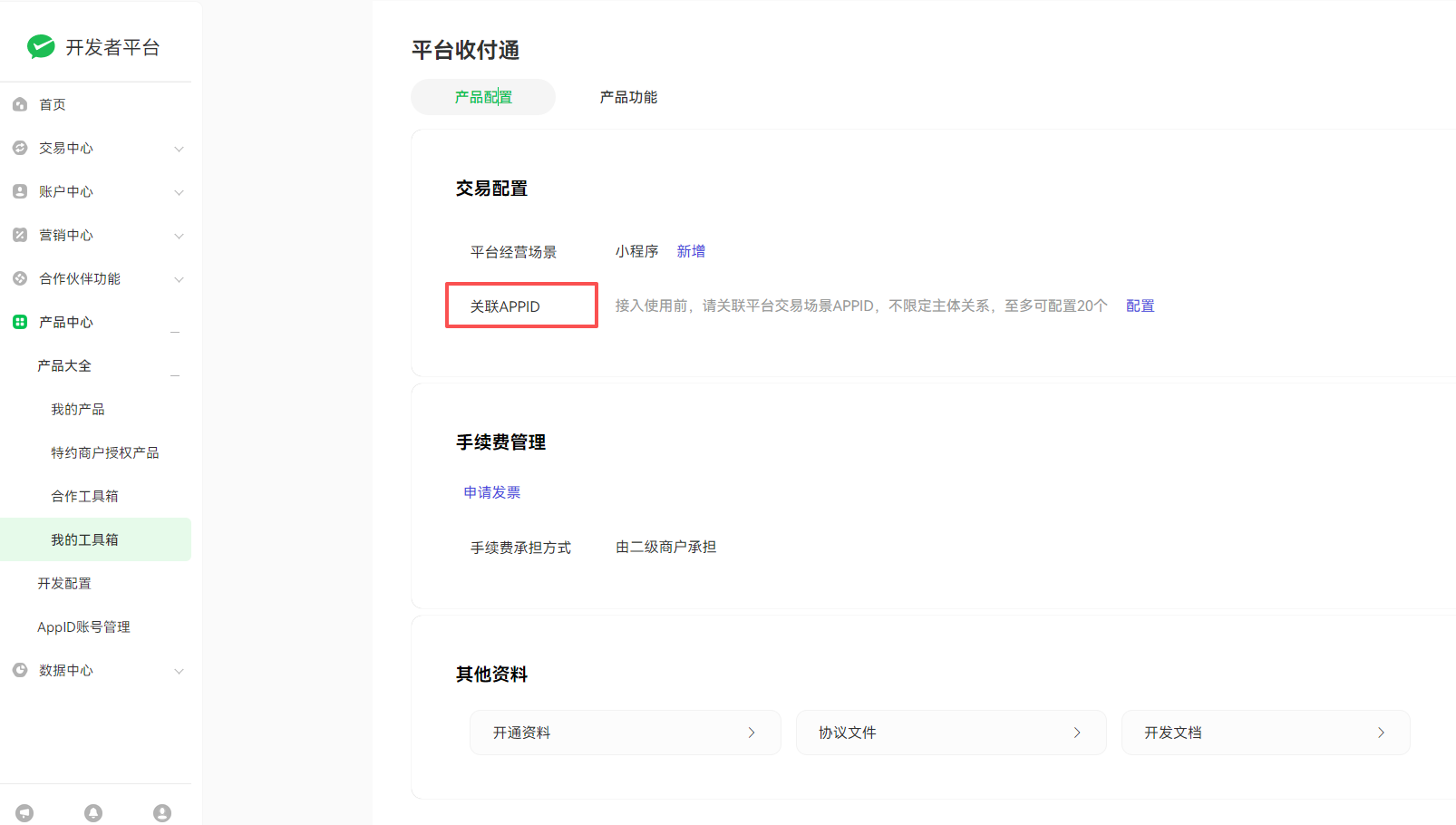
Task: Click the 首页 home icon in sidebar
Action: tap(20, 104)
